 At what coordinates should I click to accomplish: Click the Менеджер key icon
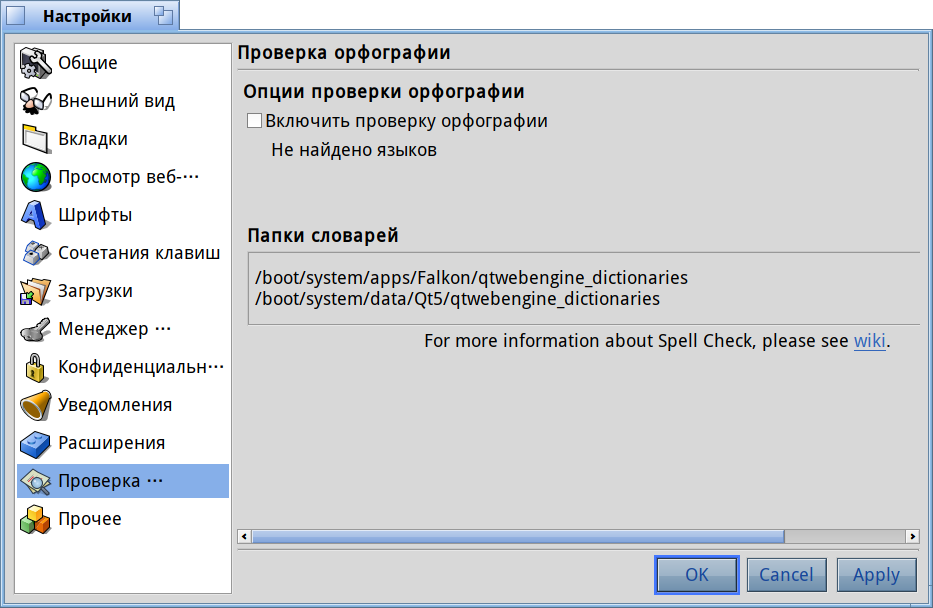(36, 330)
